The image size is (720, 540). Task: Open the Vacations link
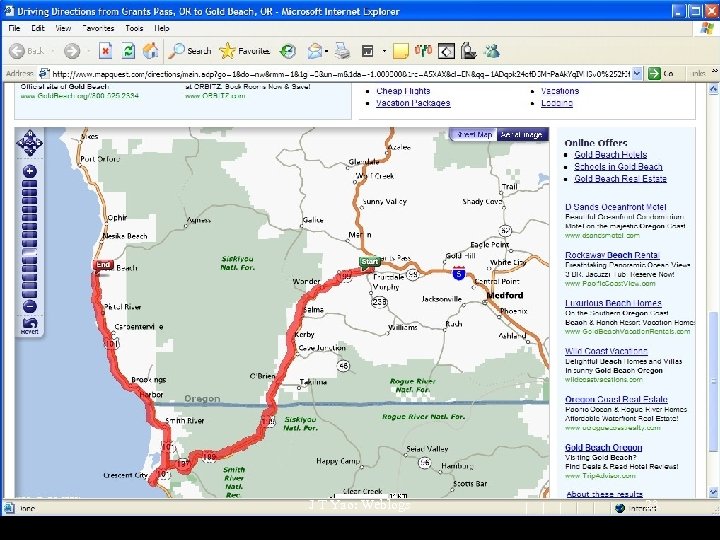[560, 91]
